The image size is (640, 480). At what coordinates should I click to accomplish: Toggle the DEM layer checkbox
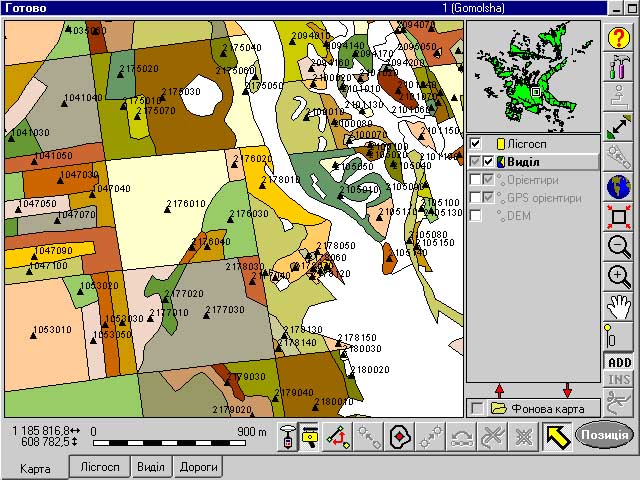coord(475,216)
